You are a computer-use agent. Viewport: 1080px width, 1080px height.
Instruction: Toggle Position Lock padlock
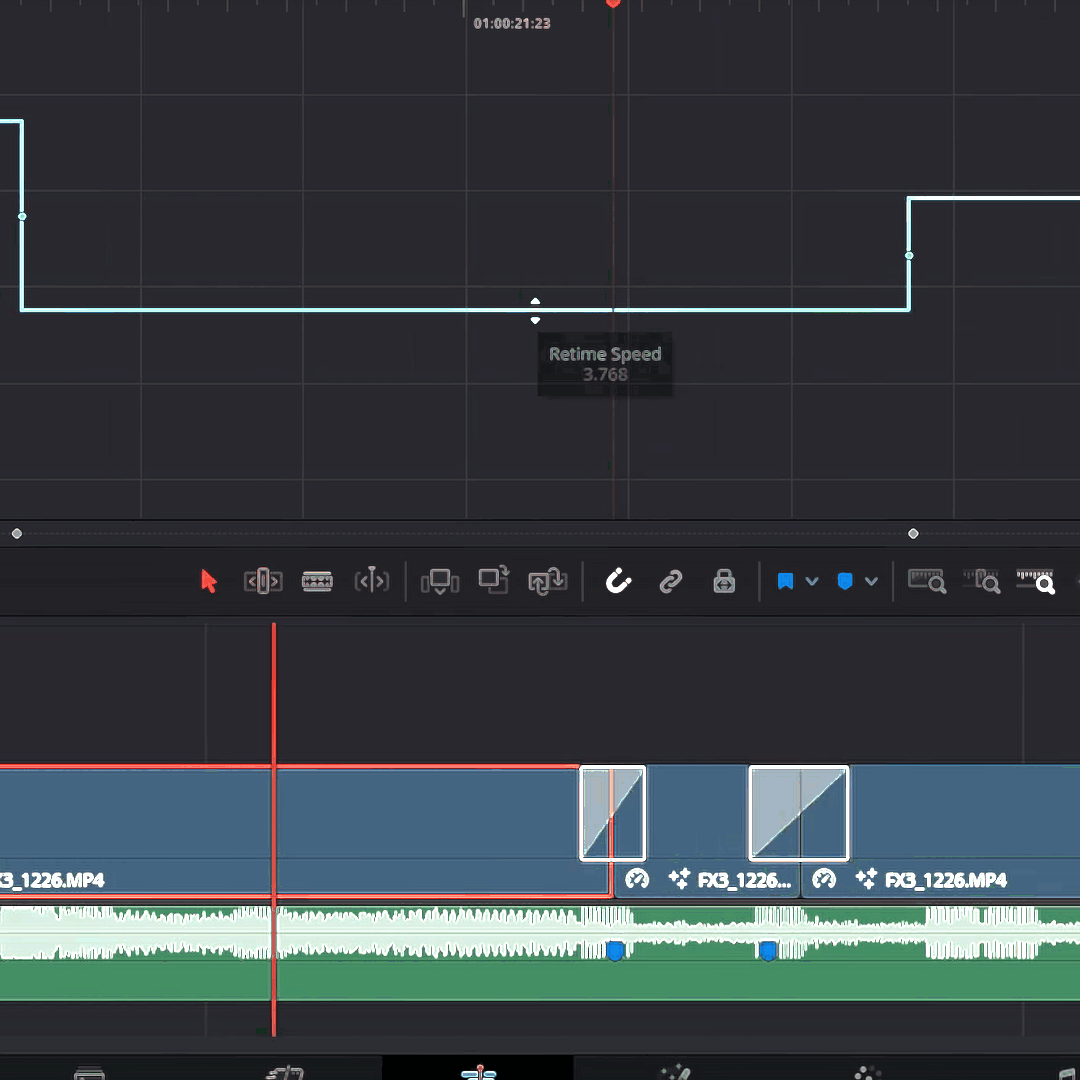[724, 581]
